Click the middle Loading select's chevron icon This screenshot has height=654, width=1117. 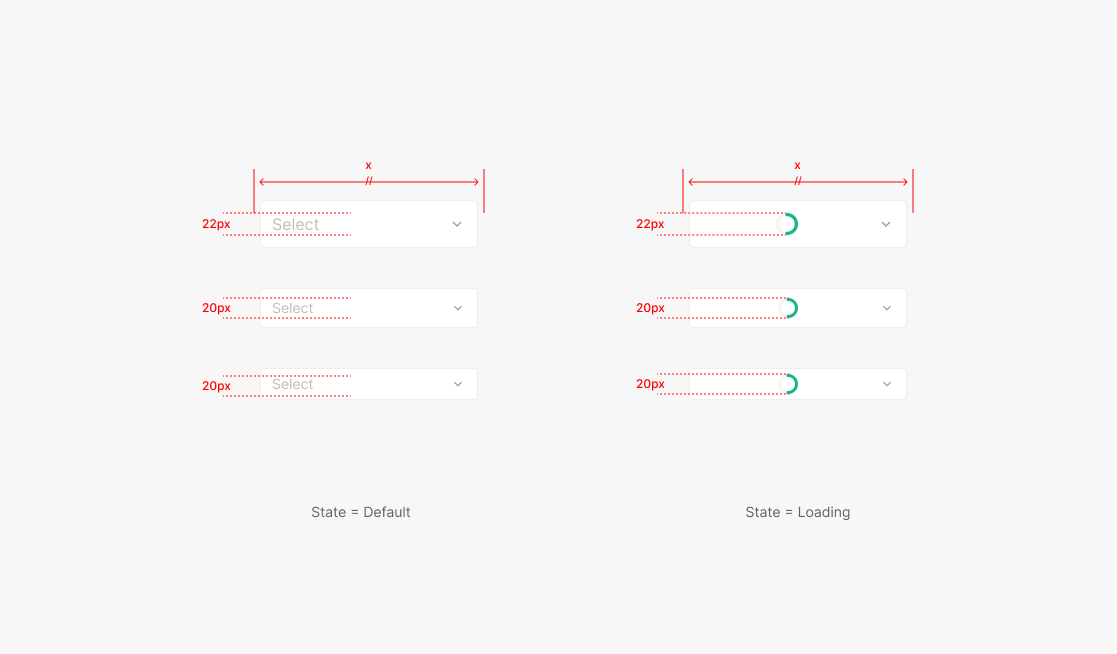point(887,308)
